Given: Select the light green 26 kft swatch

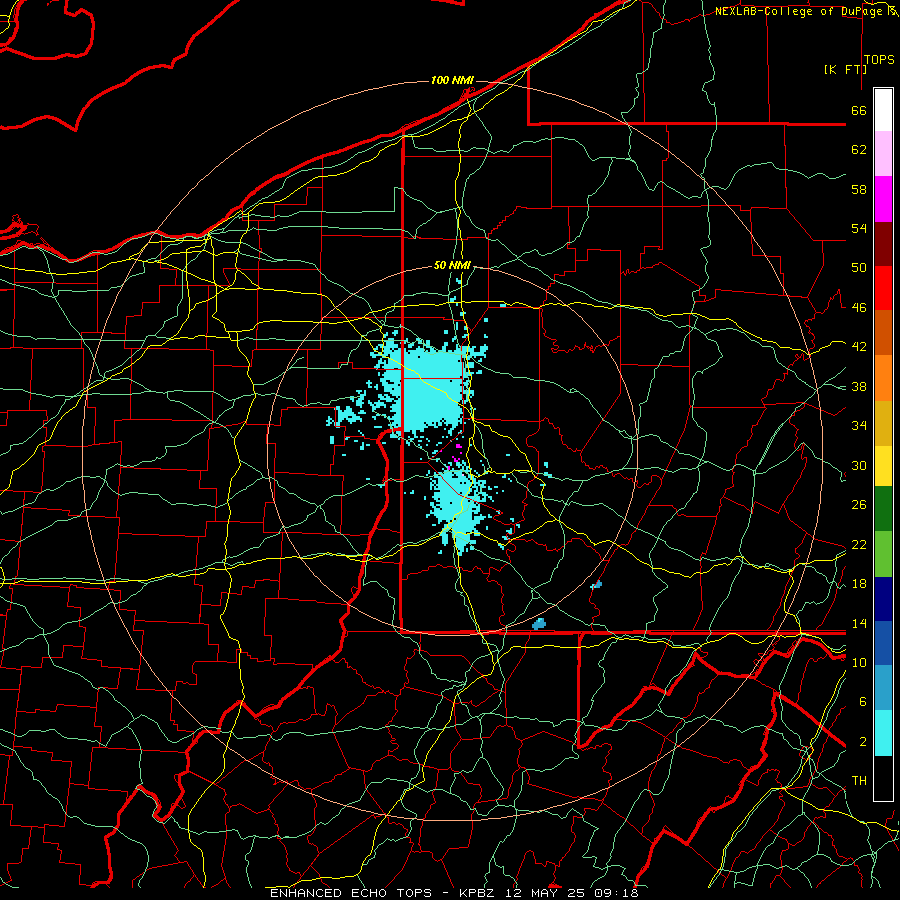Looking at the screenshot, I should point(883,554).
